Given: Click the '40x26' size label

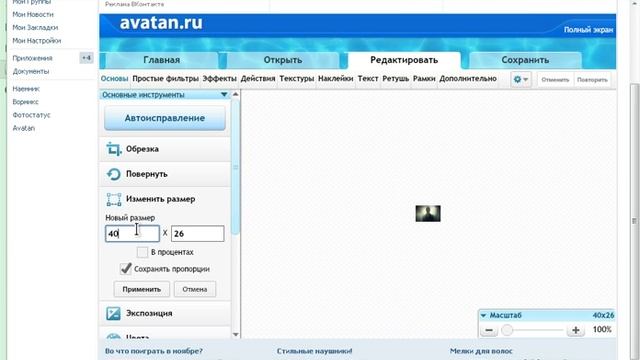Looking at the screenshot, I should coord(603,315).
